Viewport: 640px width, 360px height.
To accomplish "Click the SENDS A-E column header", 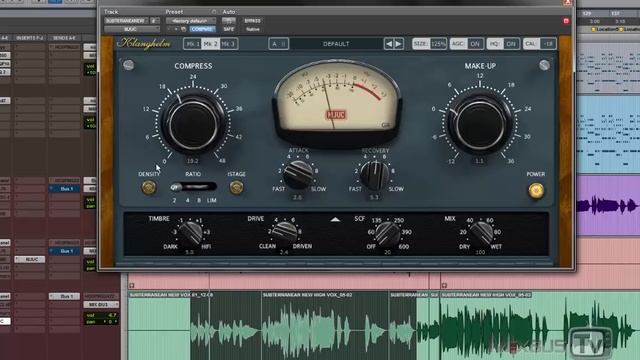I will [x=64, y=38].
